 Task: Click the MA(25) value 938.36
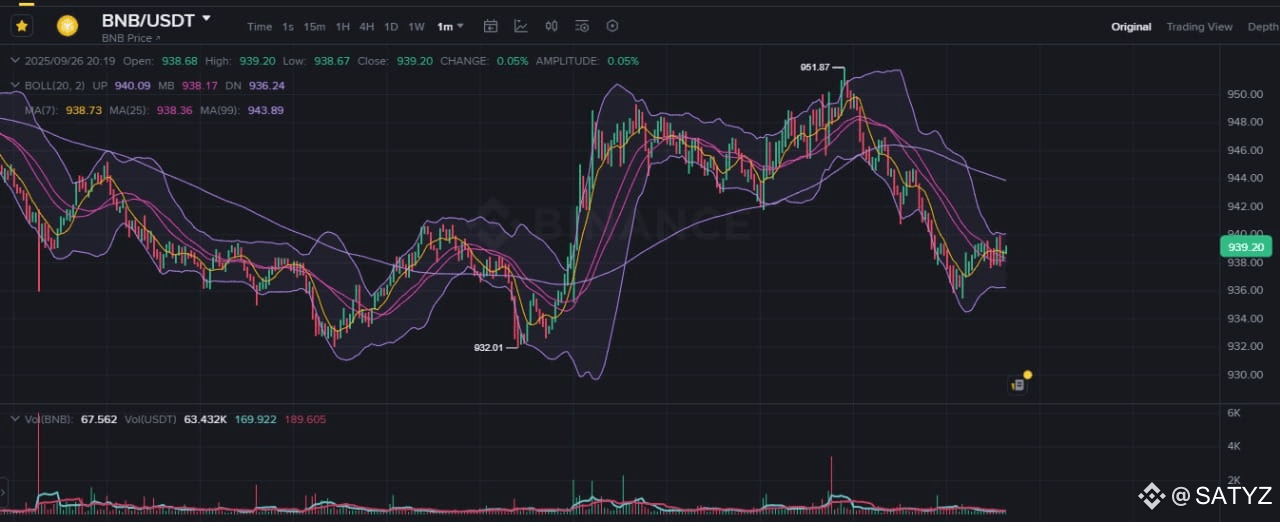[x=175, y=110]
